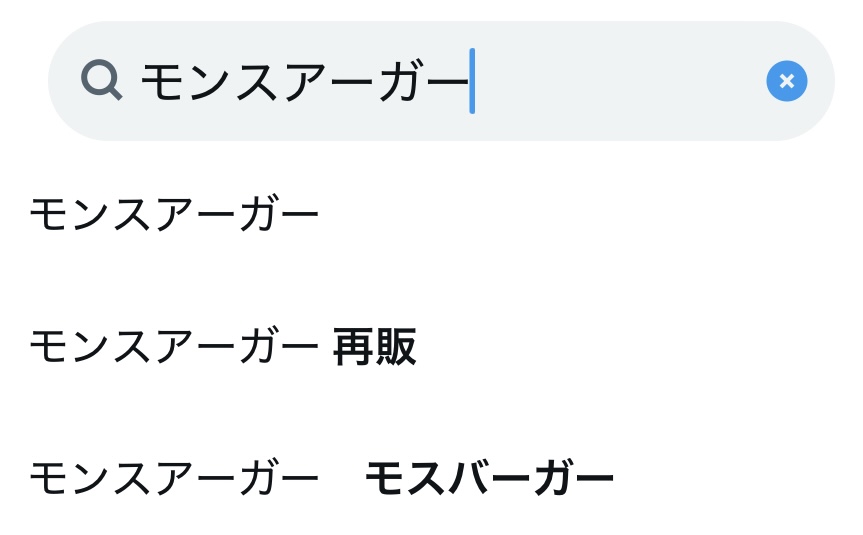Click the bold 再販 suggestion text
This screenshot has width=863, height=535.
pos(374,348)
